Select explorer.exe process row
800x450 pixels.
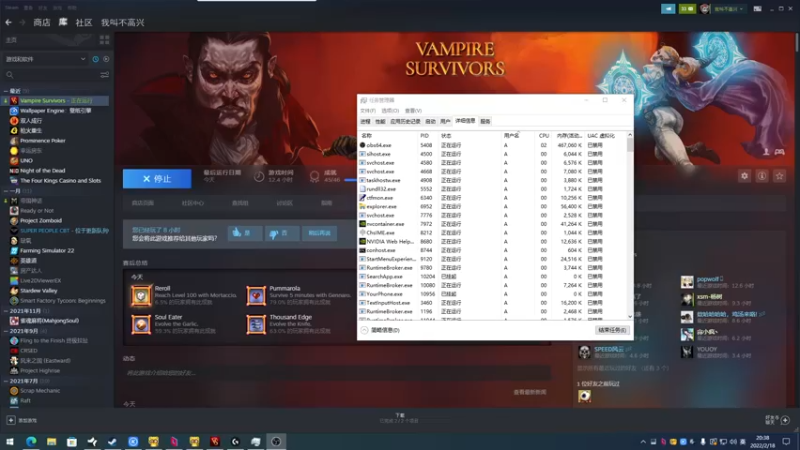point(492,207)
